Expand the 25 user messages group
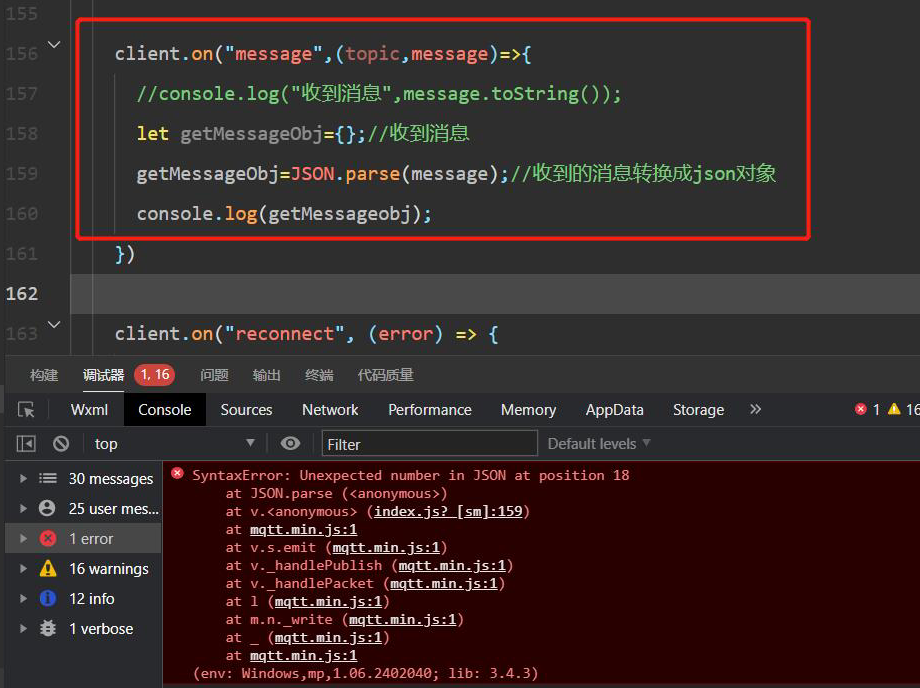920x688 pixels. 23,508
